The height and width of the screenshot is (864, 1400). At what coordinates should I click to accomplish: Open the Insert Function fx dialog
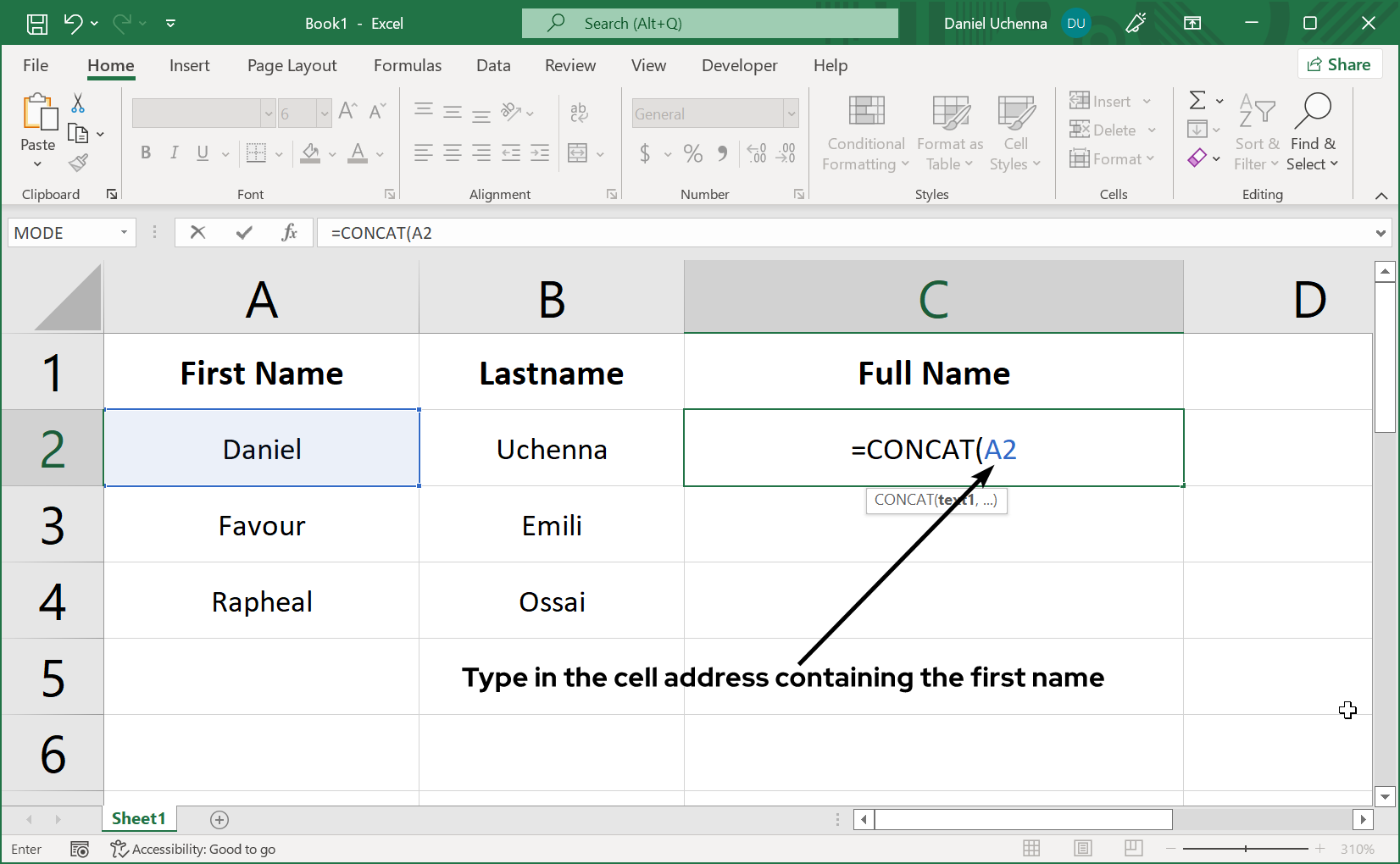pos(289,232)
